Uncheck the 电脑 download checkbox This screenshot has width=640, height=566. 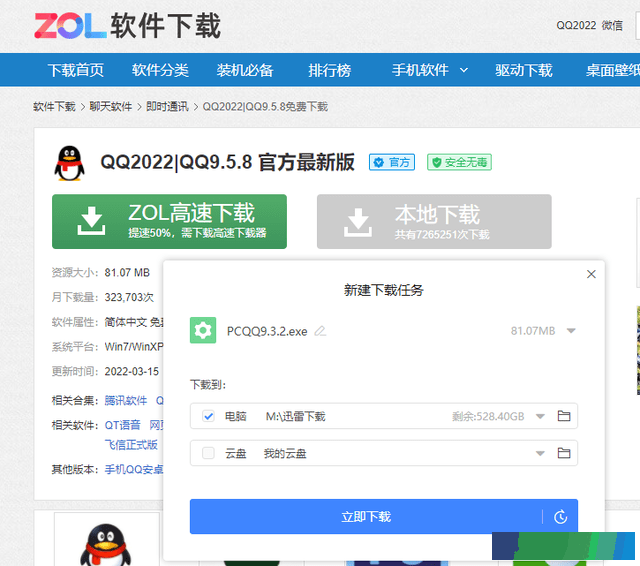[x=208, y=416]
